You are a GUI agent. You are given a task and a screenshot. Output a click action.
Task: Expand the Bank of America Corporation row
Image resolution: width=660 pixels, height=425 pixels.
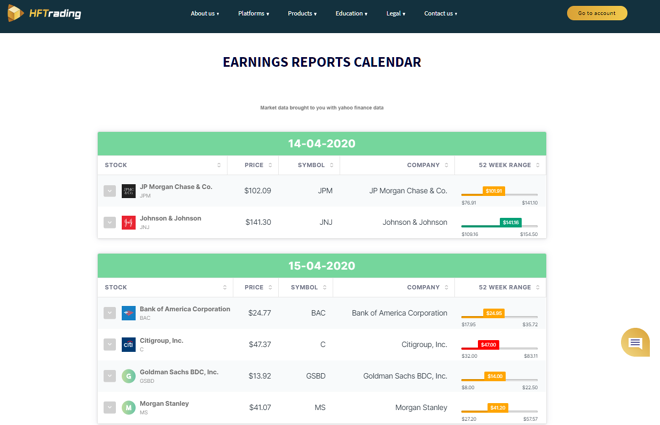click(x=109, y=313)
